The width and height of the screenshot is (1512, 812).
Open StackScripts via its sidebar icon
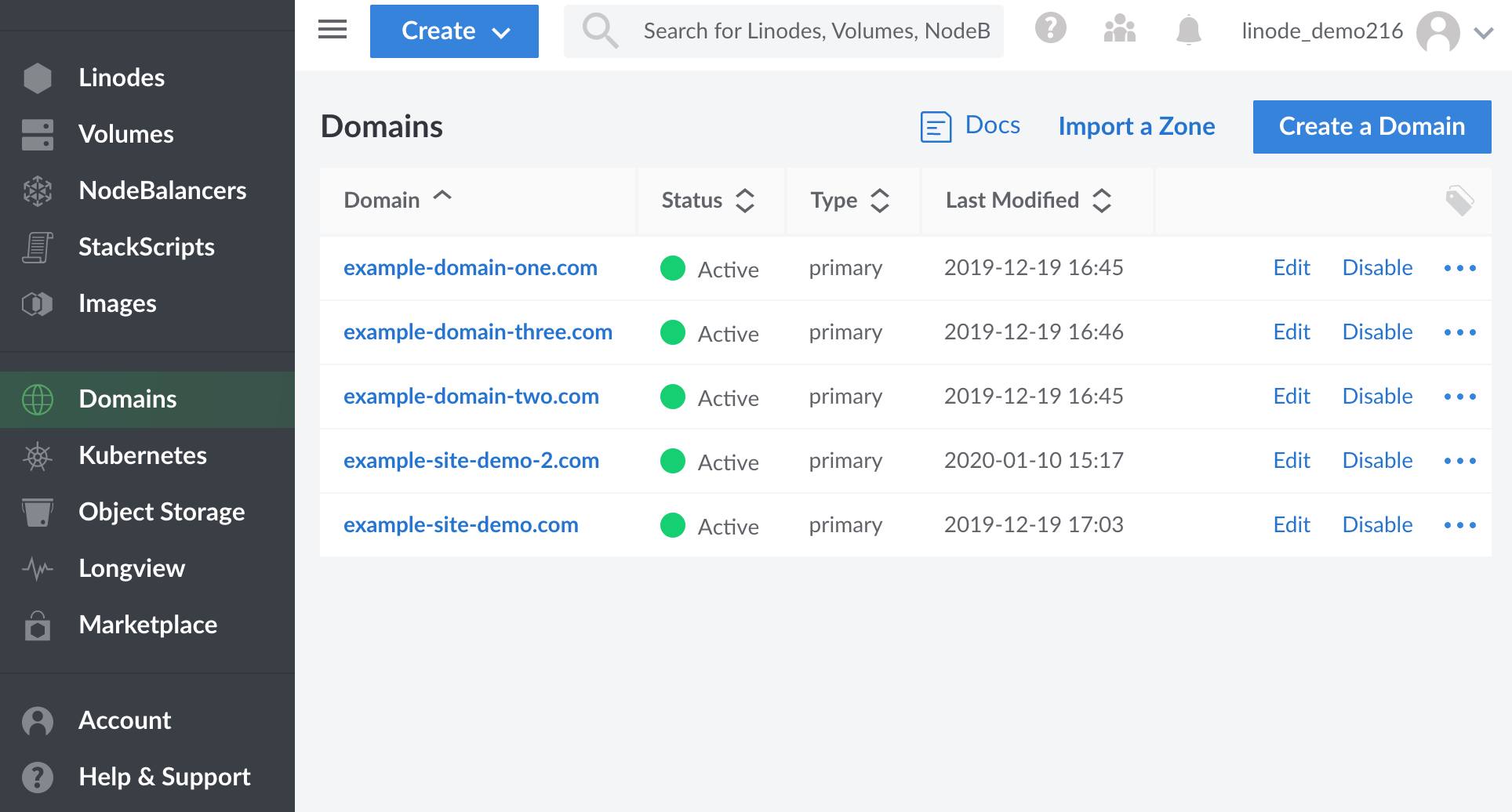pos(36,246)
